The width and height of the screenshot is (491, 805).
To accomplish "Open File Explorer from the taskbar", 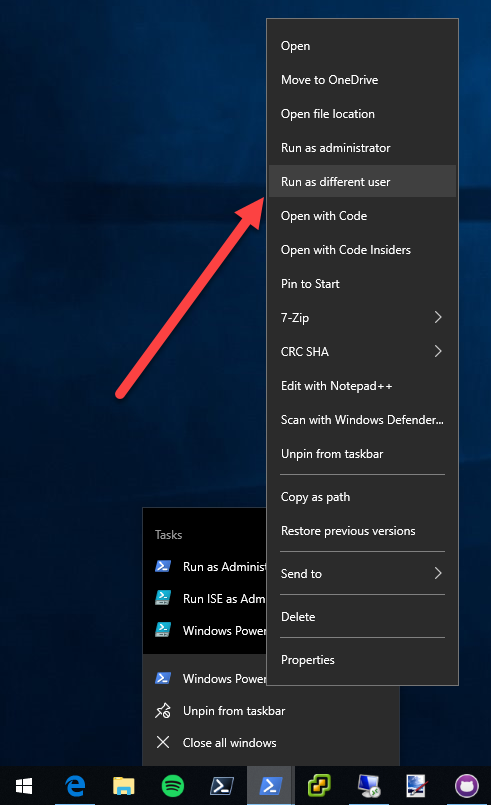I will coord(124,785).
